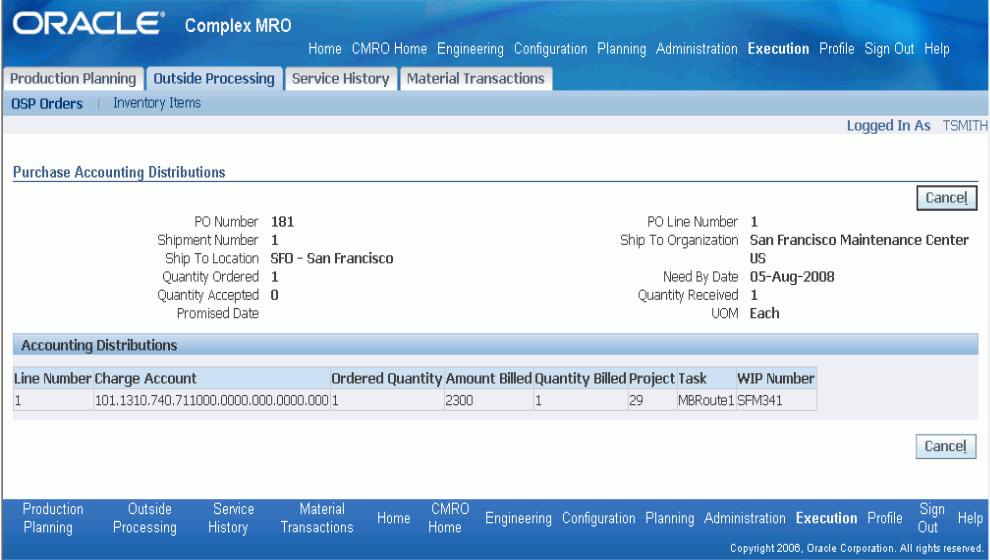Click footer Outside Processing link
Viewport: 990px width, 560px height.
[145, 518]
